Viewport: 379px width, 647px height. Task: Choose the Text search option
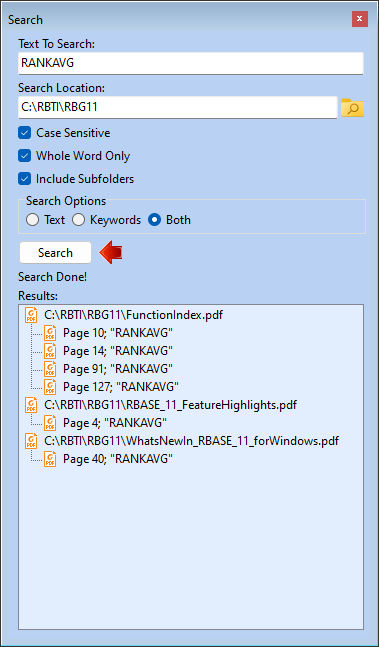tap(33, 220)
